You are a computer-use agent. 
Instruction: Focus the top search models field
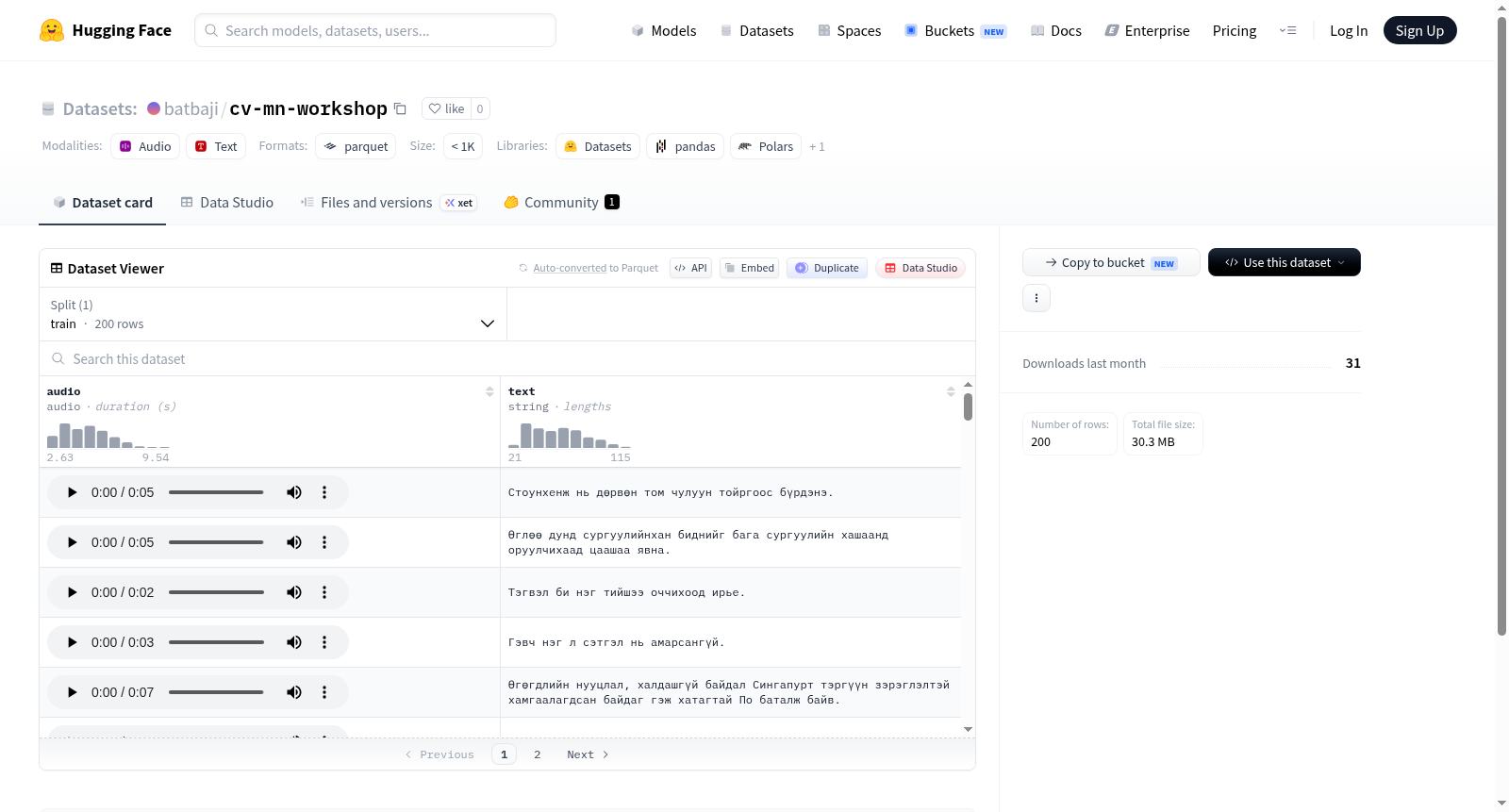375,30
